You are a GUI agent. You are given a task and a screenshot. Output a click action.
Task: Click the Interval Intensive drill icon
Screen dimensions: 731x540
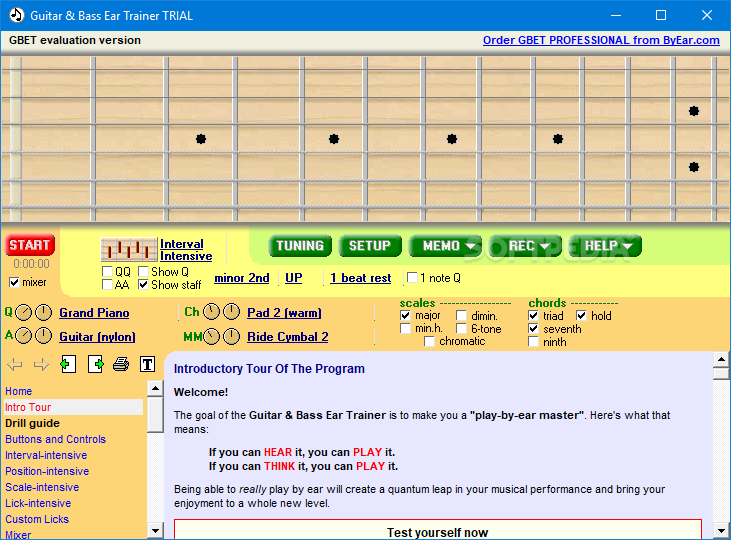129,249
